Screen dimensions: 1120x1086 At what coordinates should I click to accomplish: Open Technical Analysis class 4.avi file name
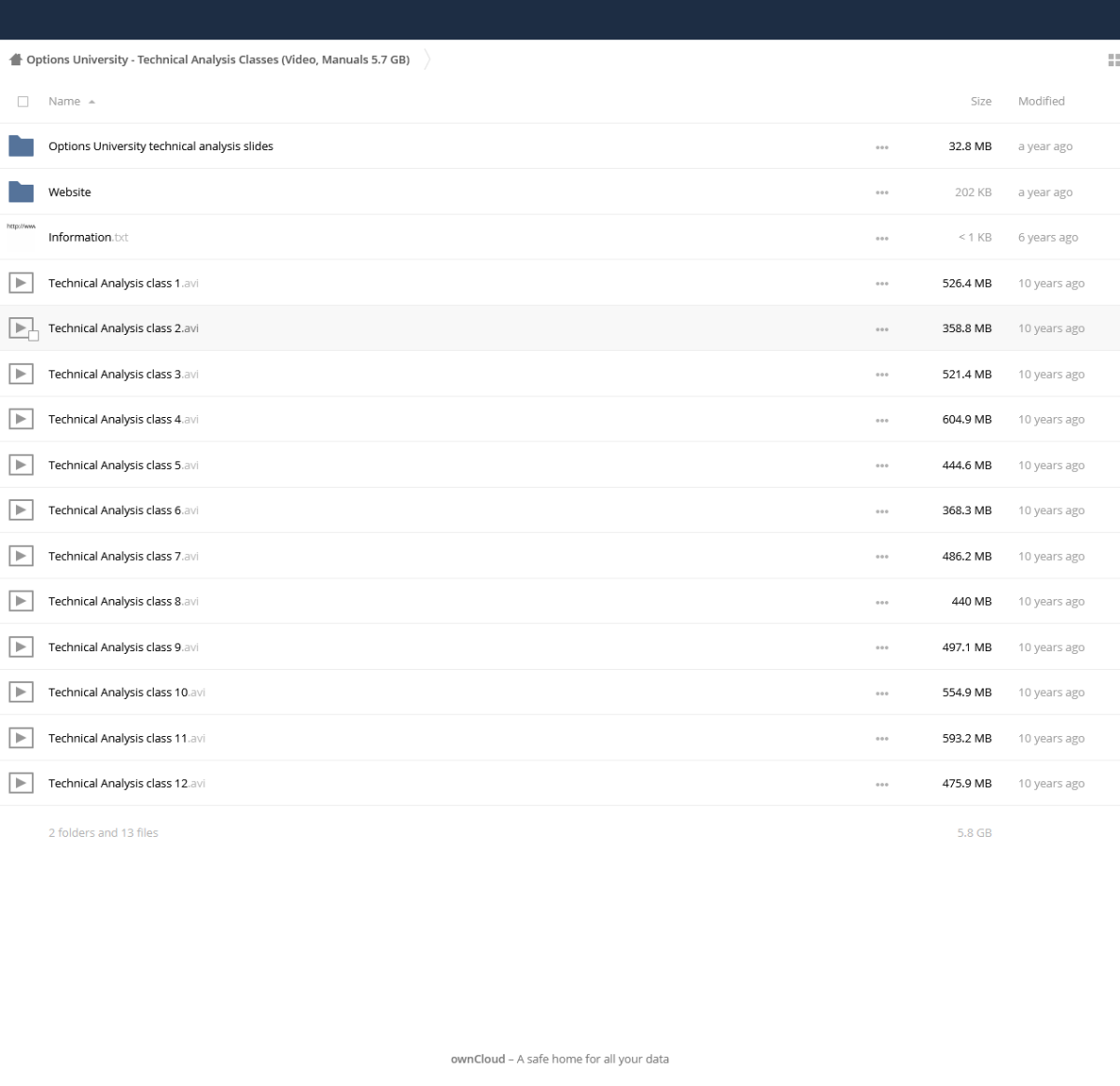tap(123, 419)
